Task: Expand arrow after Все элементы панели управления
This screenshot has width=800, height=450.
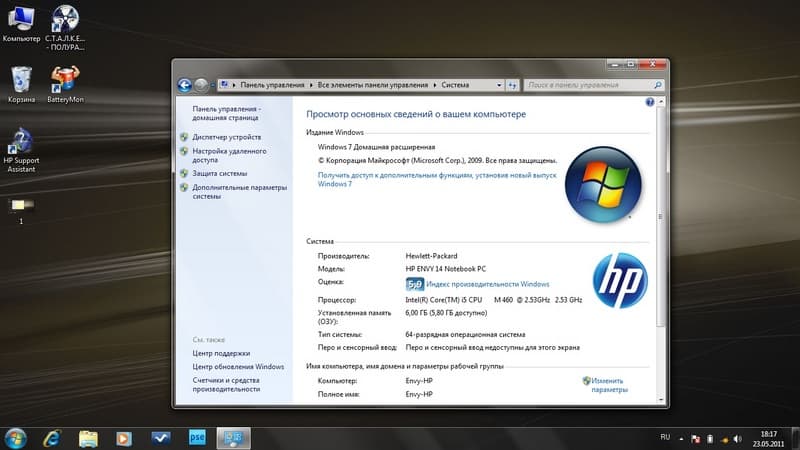Action: click(x=435, y=85)
